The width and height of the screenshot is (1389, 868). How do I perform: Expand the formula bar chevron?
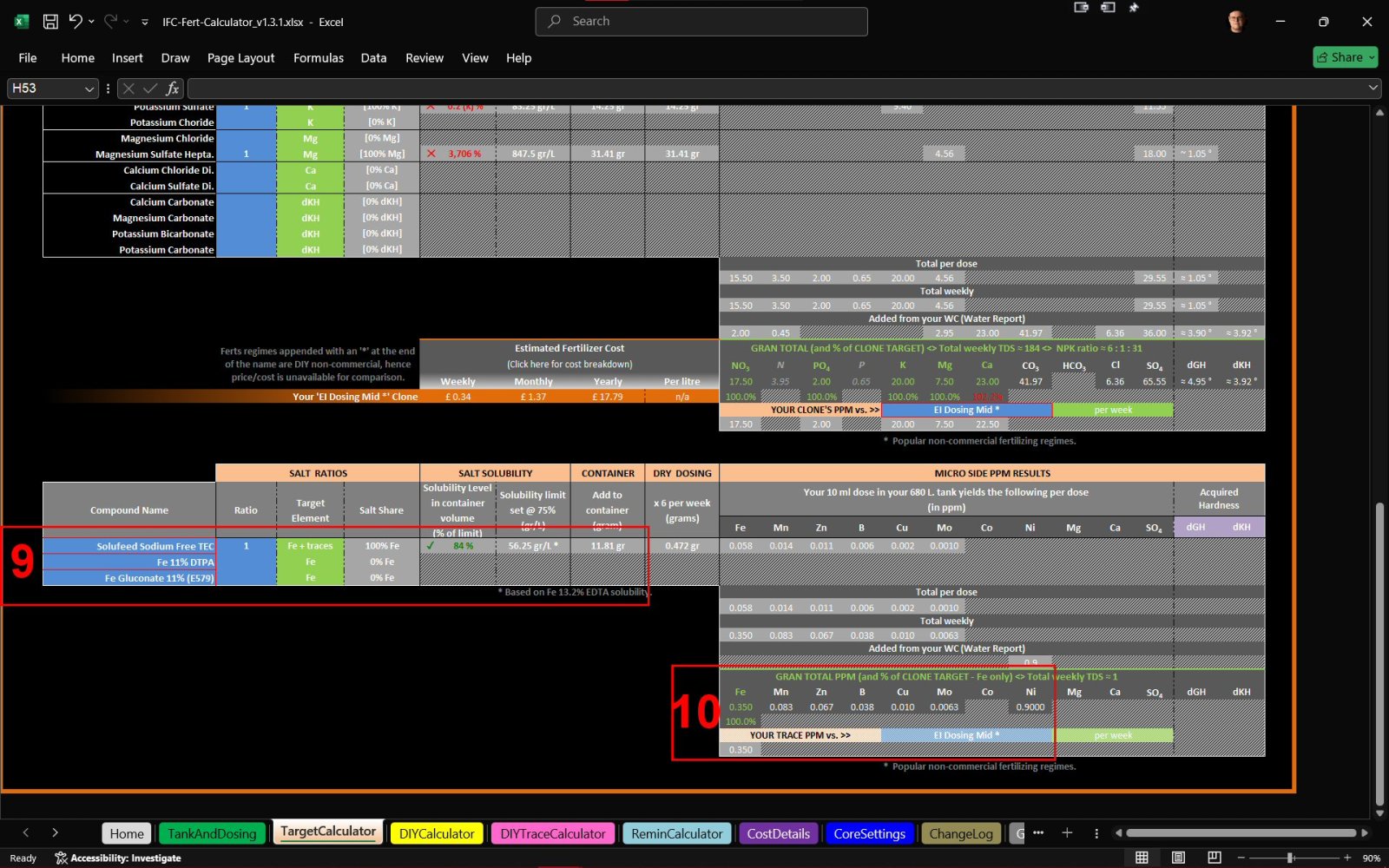pyautogui.click(x=1373, y=88)
